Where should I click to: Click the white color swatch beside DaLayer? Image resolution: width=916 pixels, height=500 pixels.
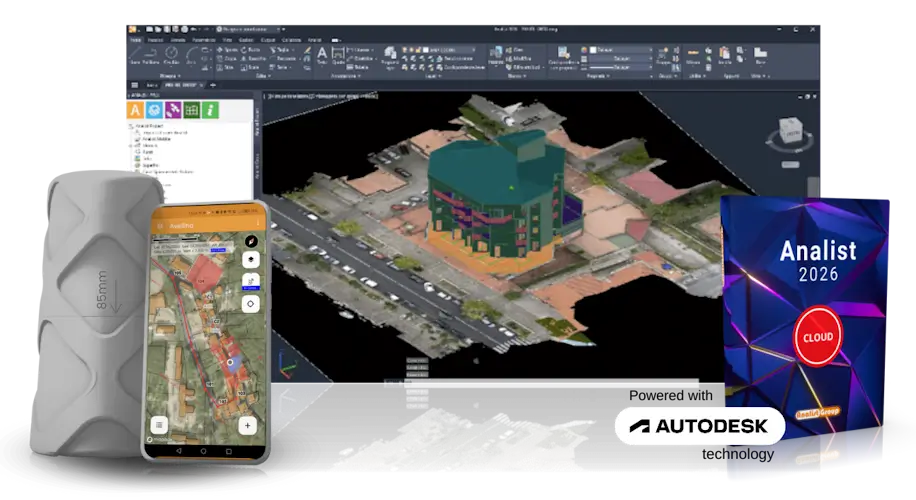(x=593, y=50)
